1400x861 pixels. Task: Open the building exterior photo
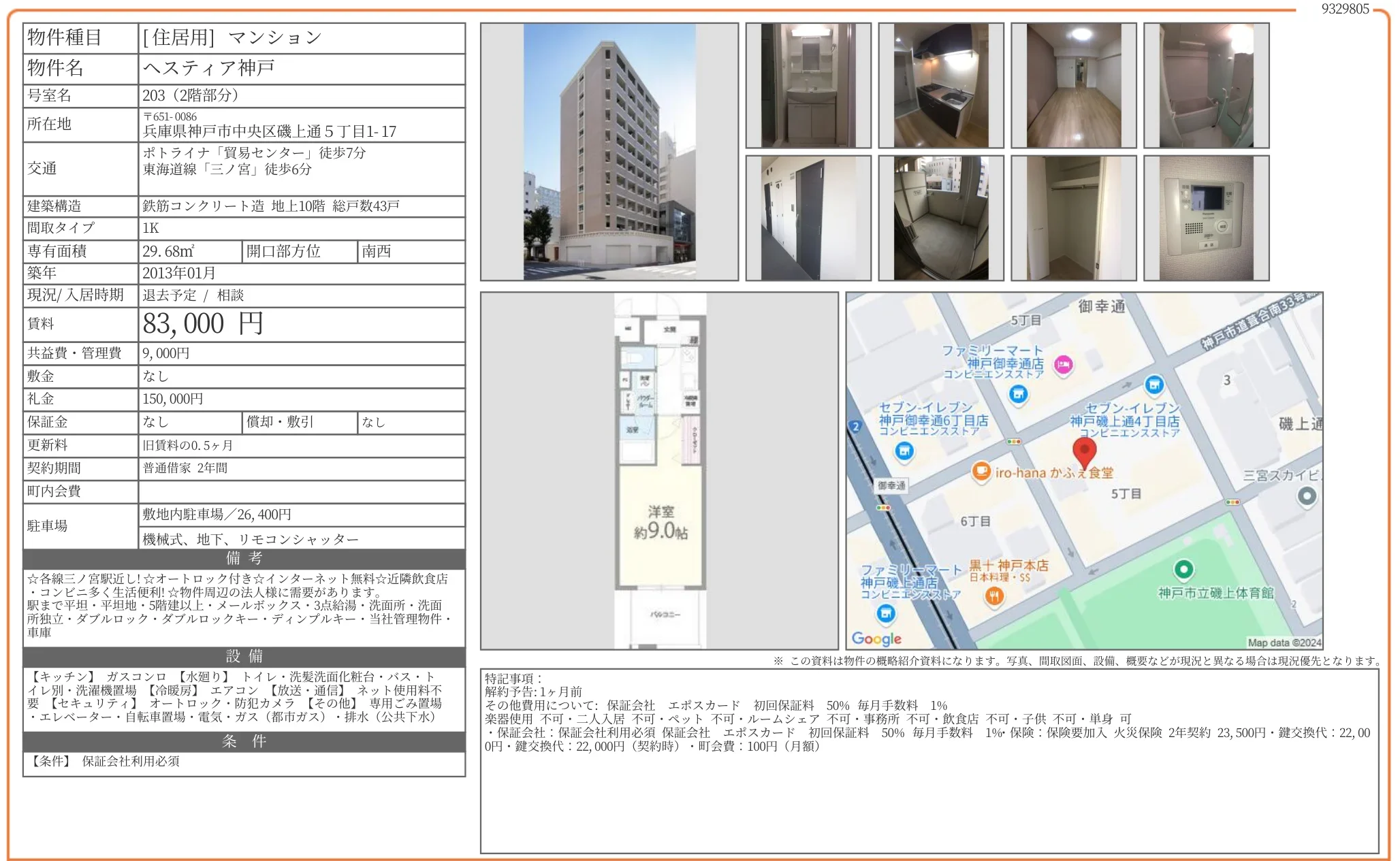pyautogui.click(x=610, y=152)
